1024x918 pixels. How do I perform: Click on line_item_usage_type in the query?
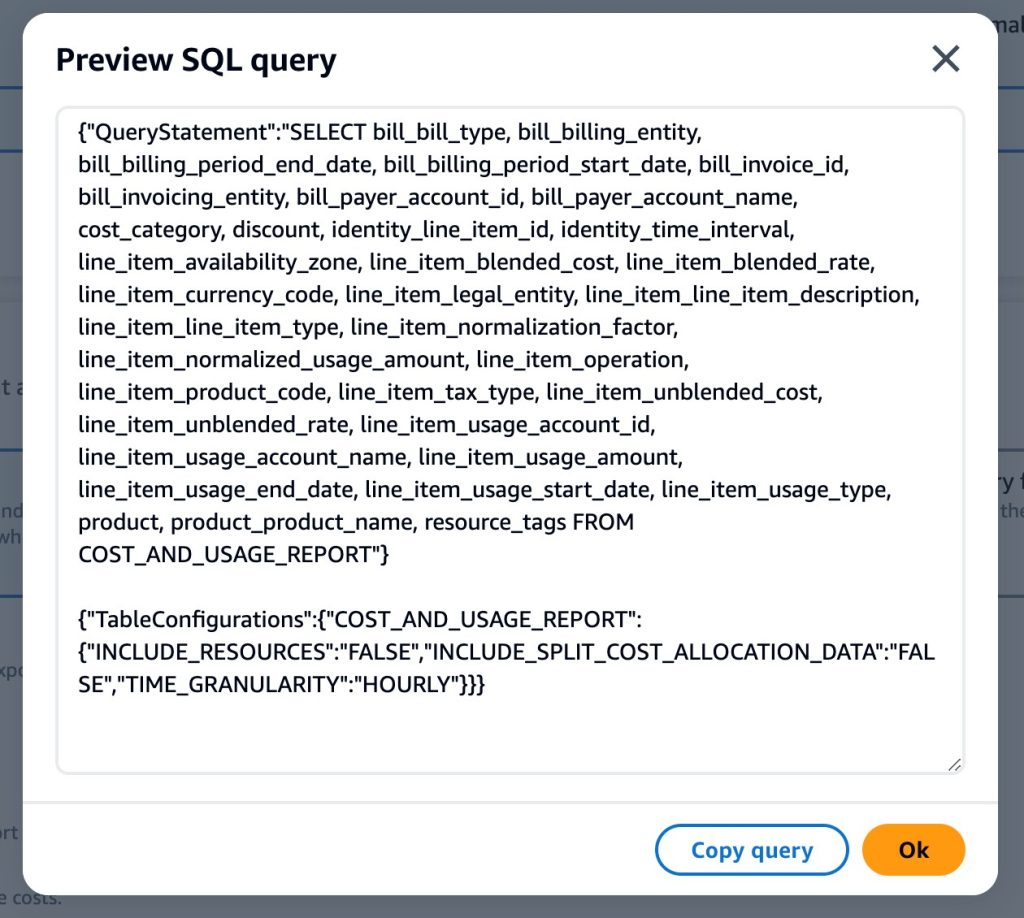click(773, 490)
